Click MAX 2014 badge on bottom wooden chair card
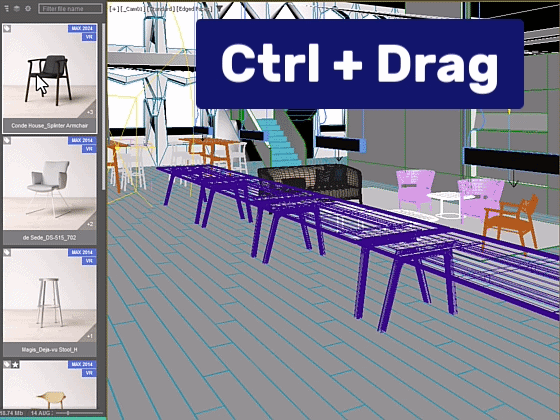 [x=82, y=364]
